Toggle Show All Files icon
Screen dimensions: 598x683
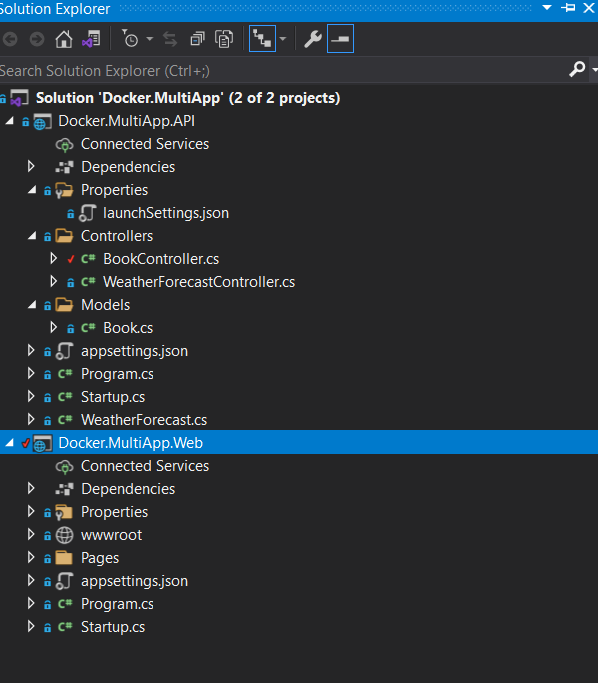[224, 40]
